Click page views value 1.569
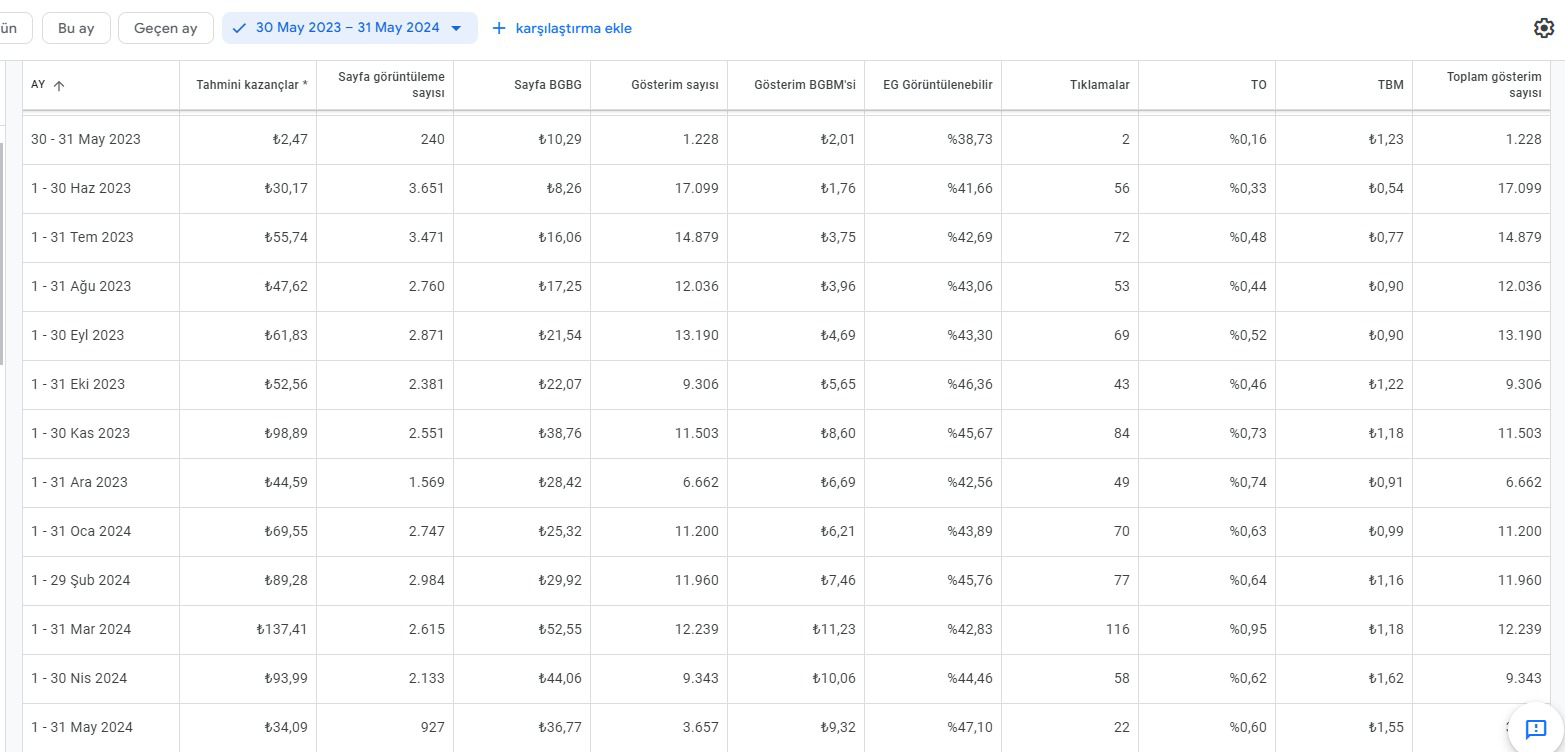 pyautogui.click(x=427, y=483)
